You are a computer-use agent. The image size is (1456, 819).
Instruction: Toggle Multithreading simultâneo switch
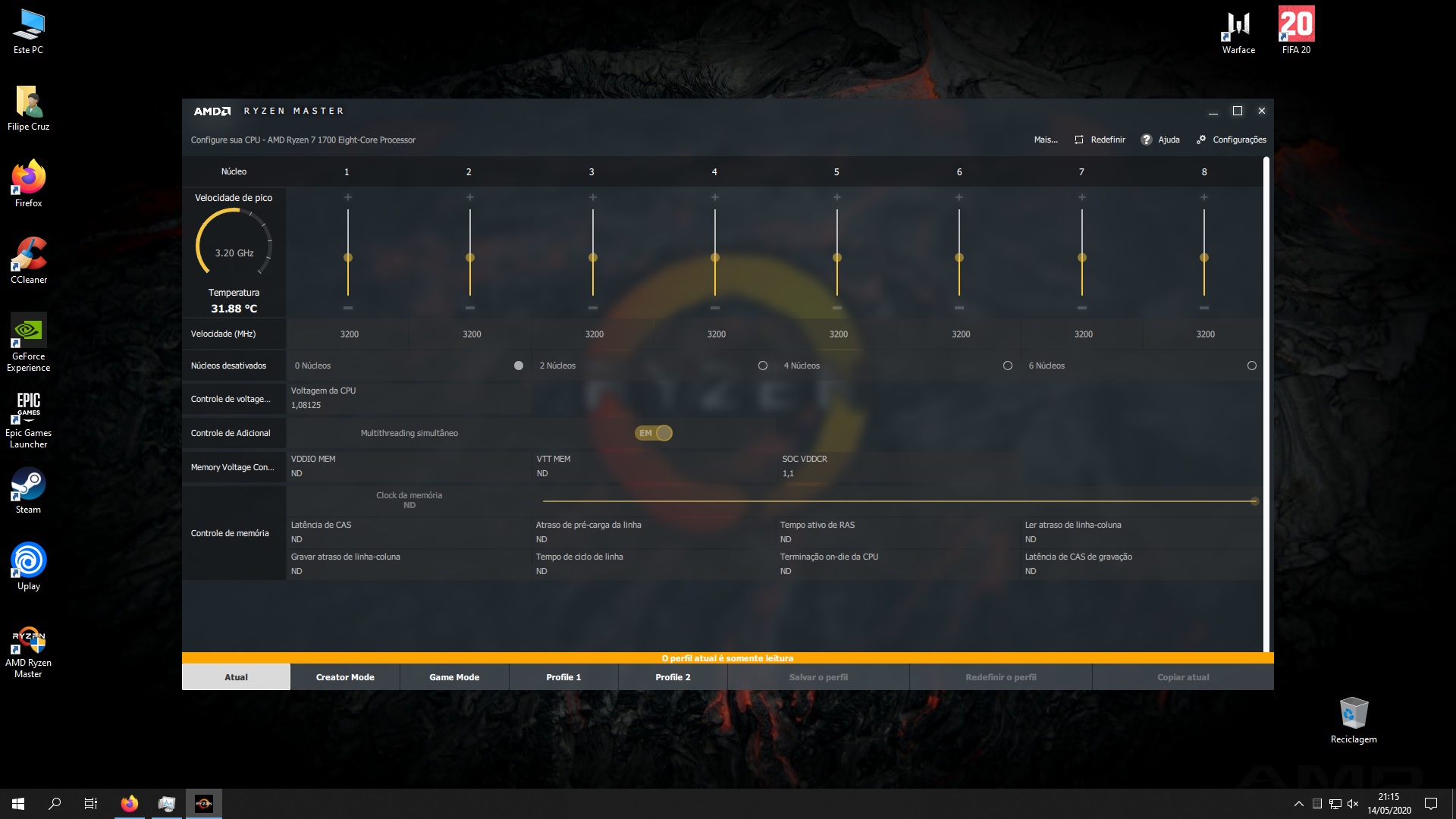click(654, 433)
